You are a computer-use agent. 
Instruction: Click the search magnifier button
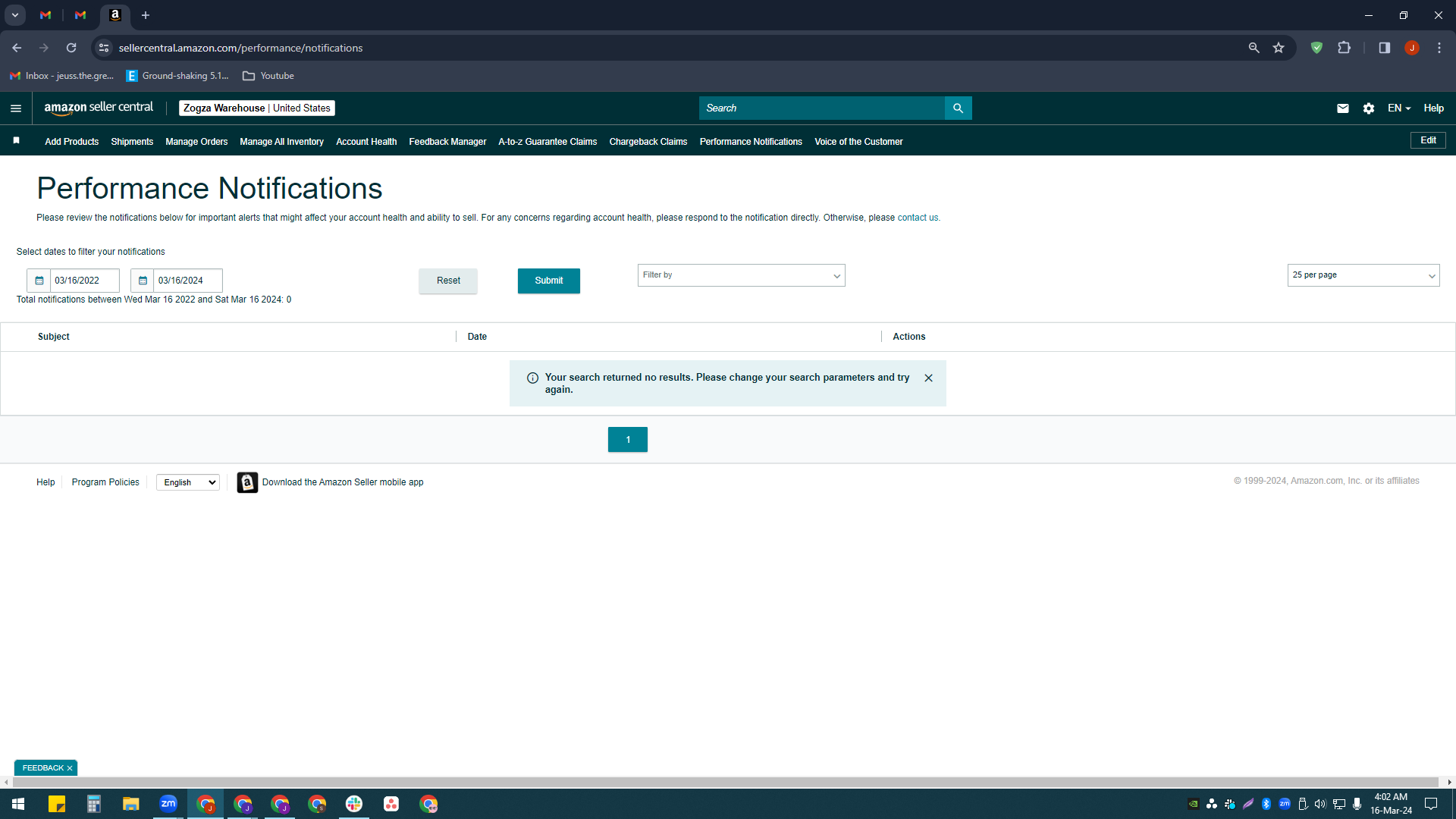[958, 108]
